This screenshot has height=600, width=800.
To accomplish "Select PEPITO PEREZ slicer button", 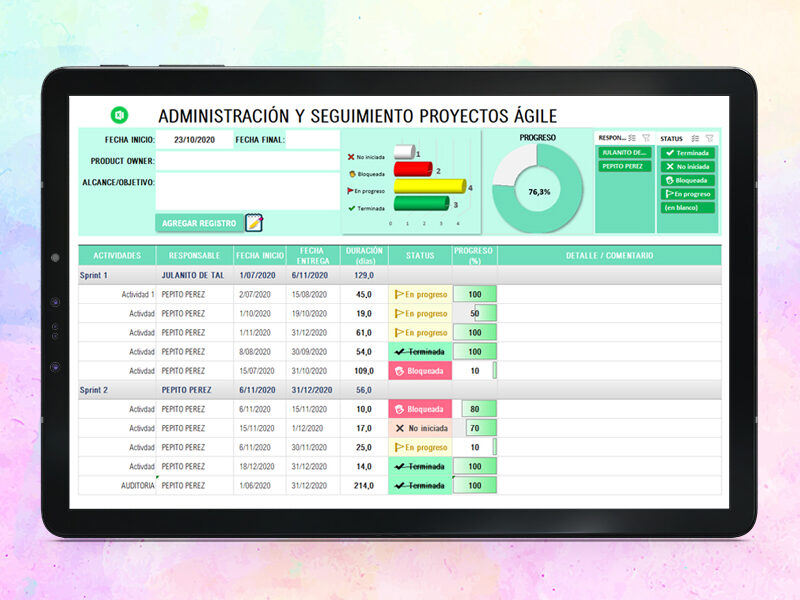I will (624, 166).
